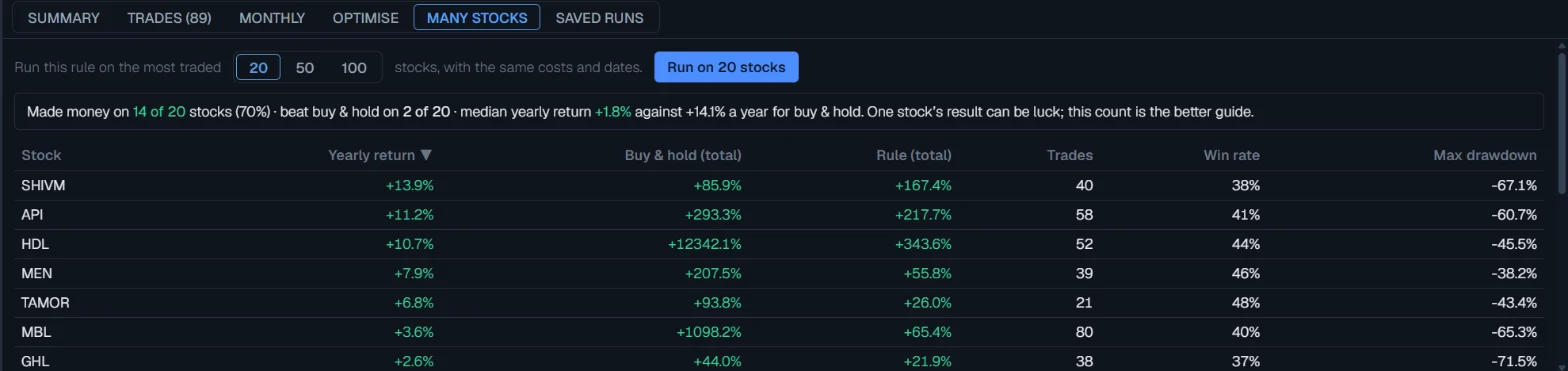Viewport: 1568px width, 371px height.
Task: Sort by the Yearly return column header
Action: click(x=380, y=155)
